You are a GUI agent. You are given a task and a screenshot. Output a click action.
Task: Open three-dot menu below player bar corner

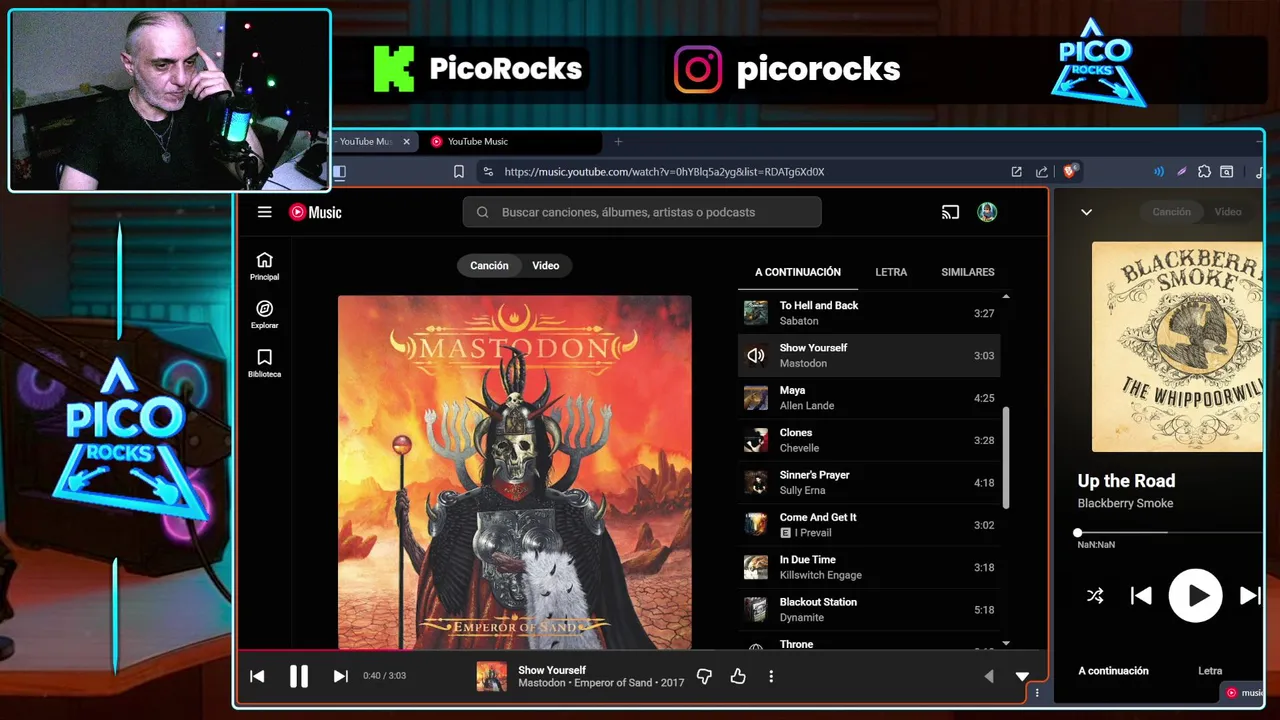point(1037,693)
